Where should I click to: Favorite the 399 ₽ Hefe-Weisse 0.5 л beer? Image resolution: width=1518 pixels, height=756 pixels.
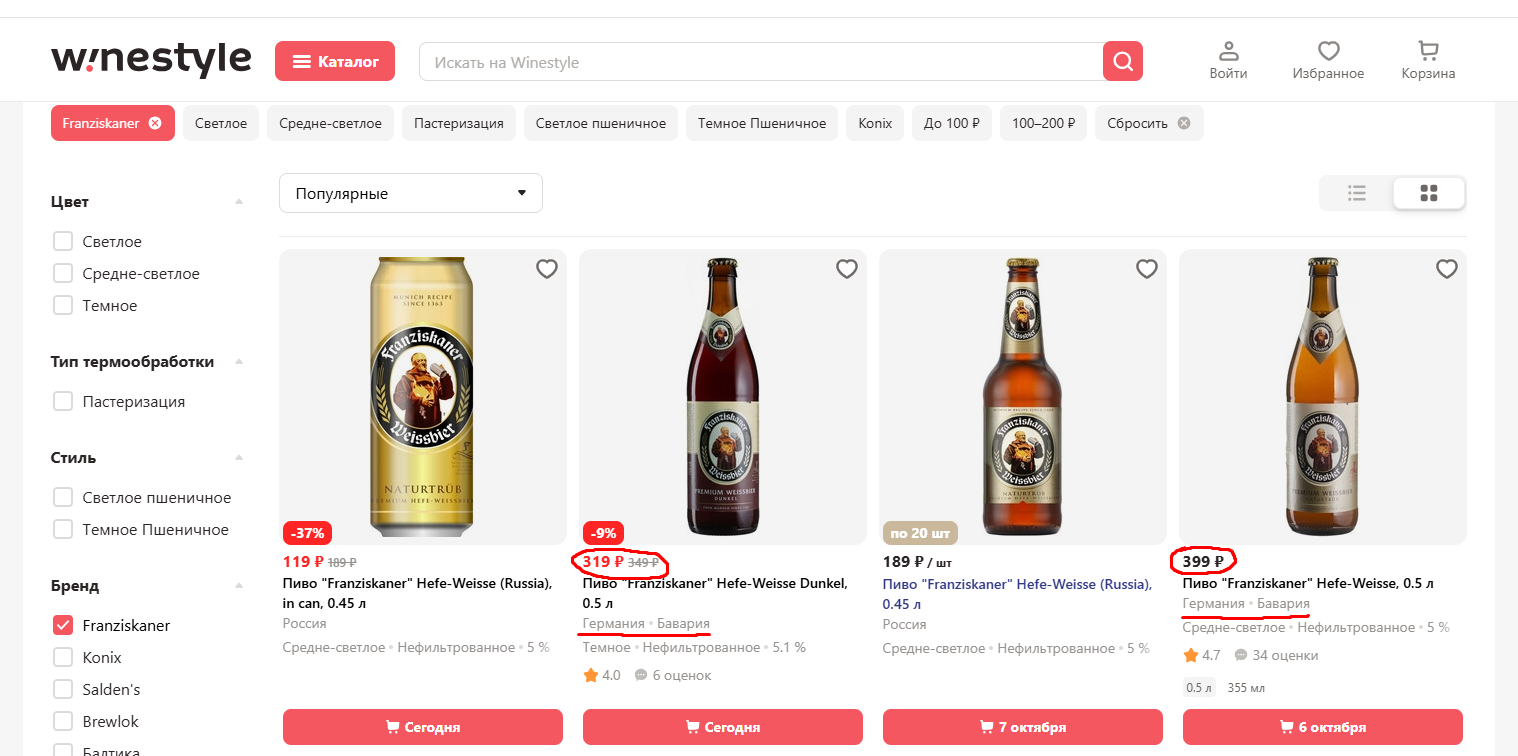(1446, 269)
